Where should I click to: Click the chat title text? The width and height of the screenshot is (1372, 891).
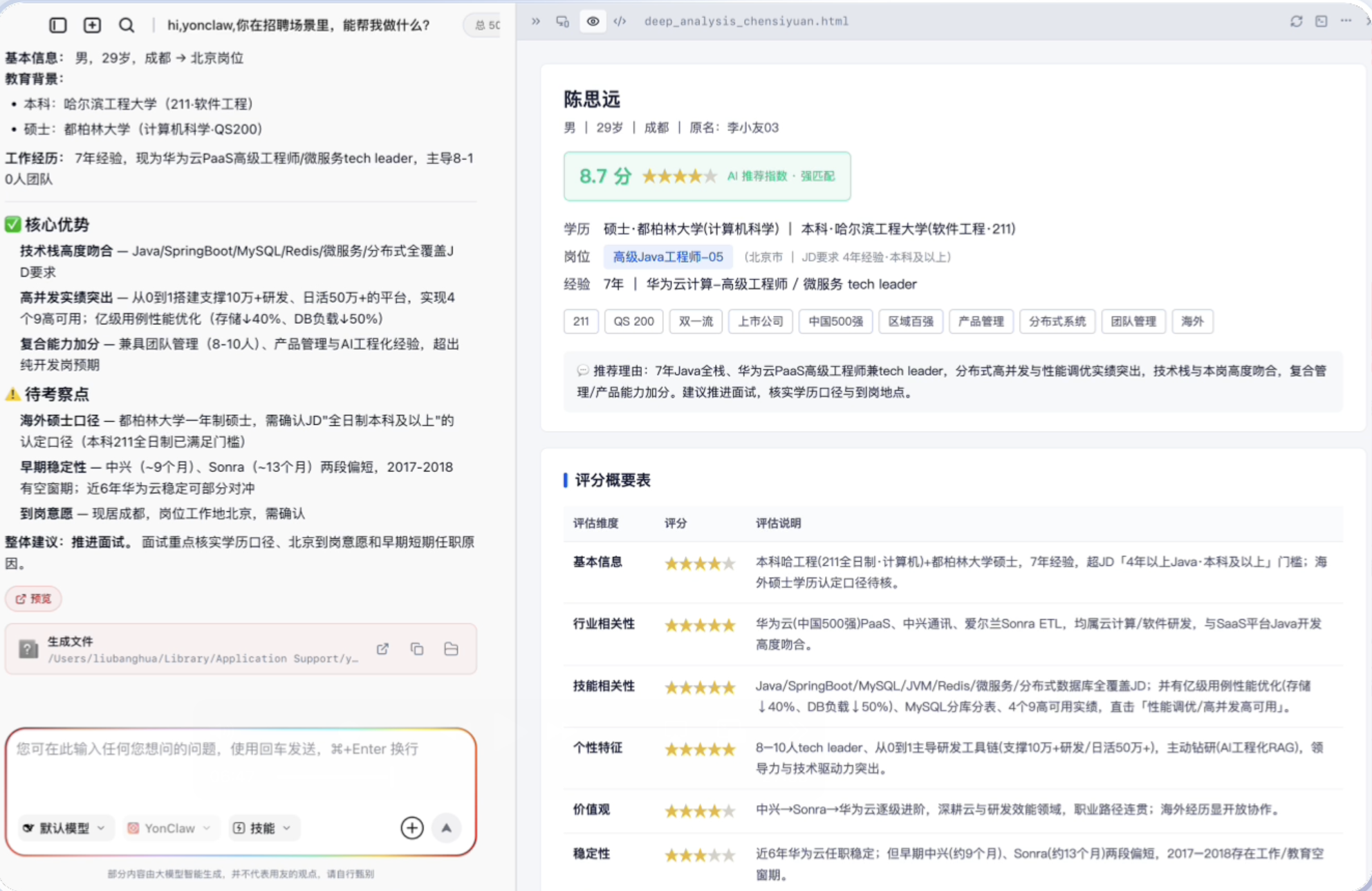(x=298, y=26)
